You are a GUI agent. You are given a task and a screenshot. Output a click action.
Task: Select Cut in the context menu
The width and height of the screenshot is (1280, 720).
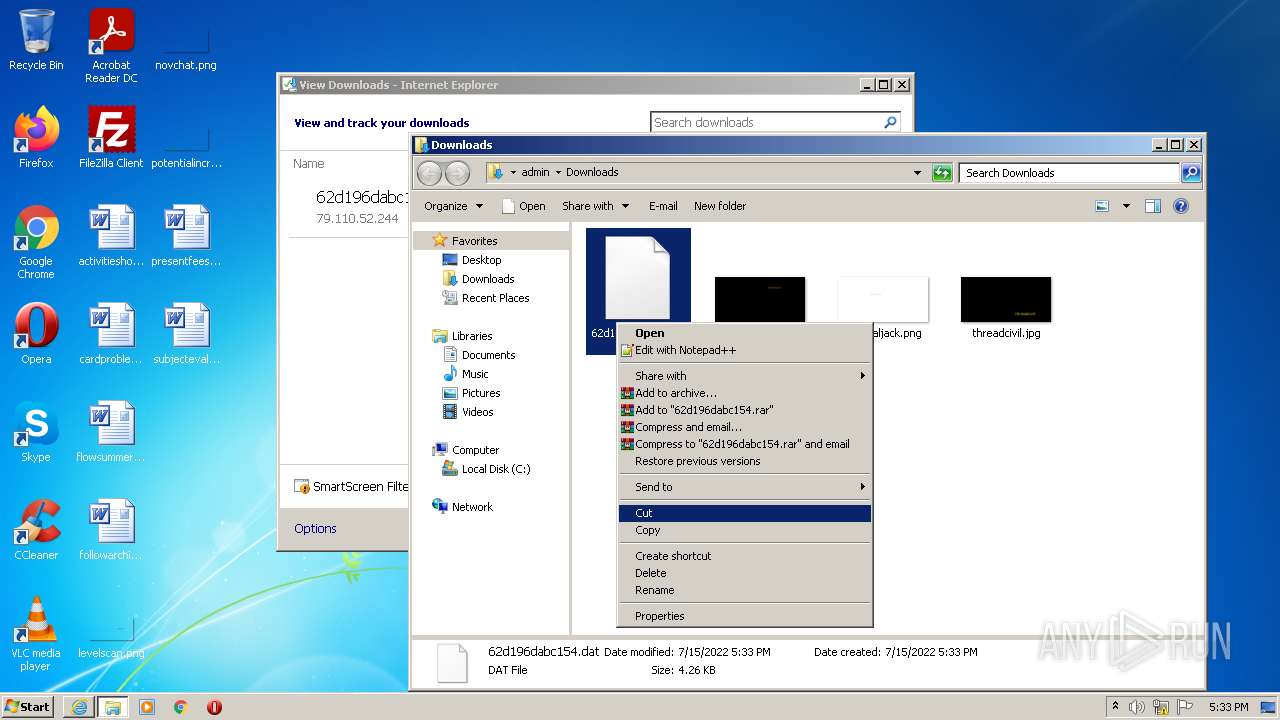coord(745,513)
